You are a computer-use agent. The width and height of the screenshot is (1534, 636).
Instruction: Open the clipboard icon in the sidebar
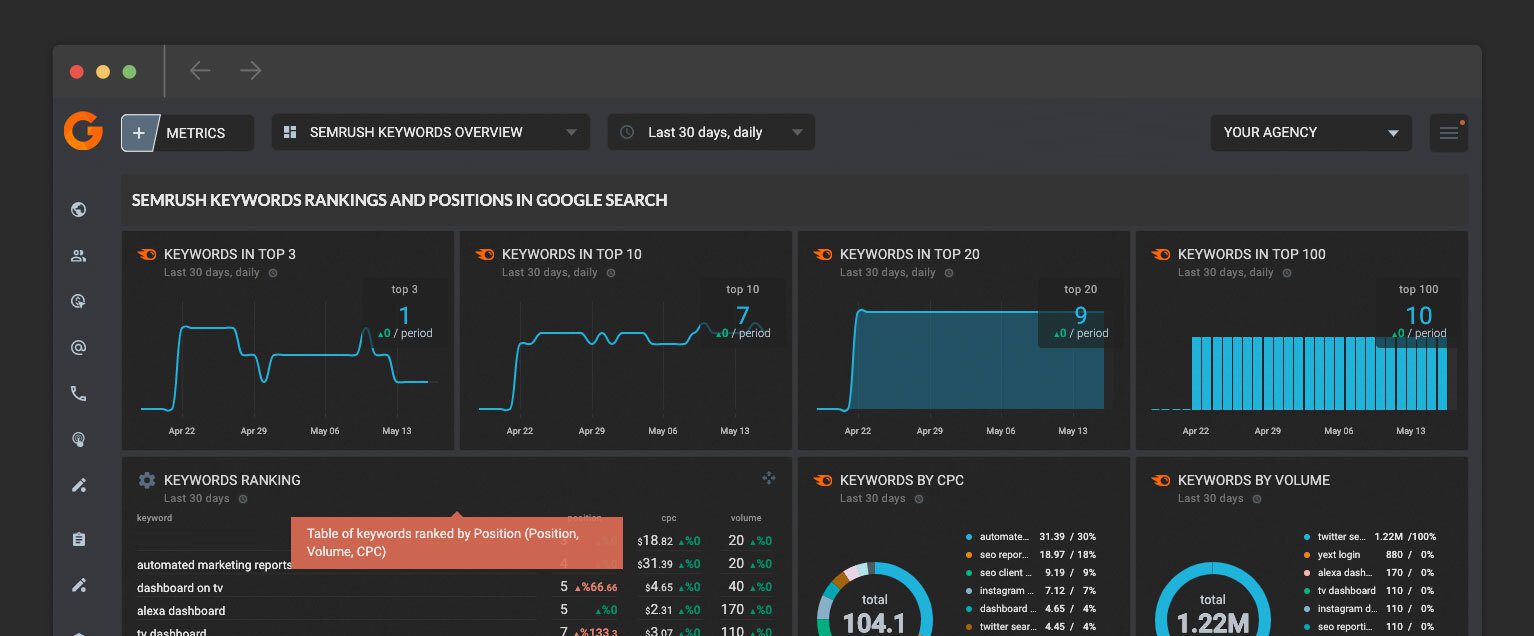click(x=79, y=539)
